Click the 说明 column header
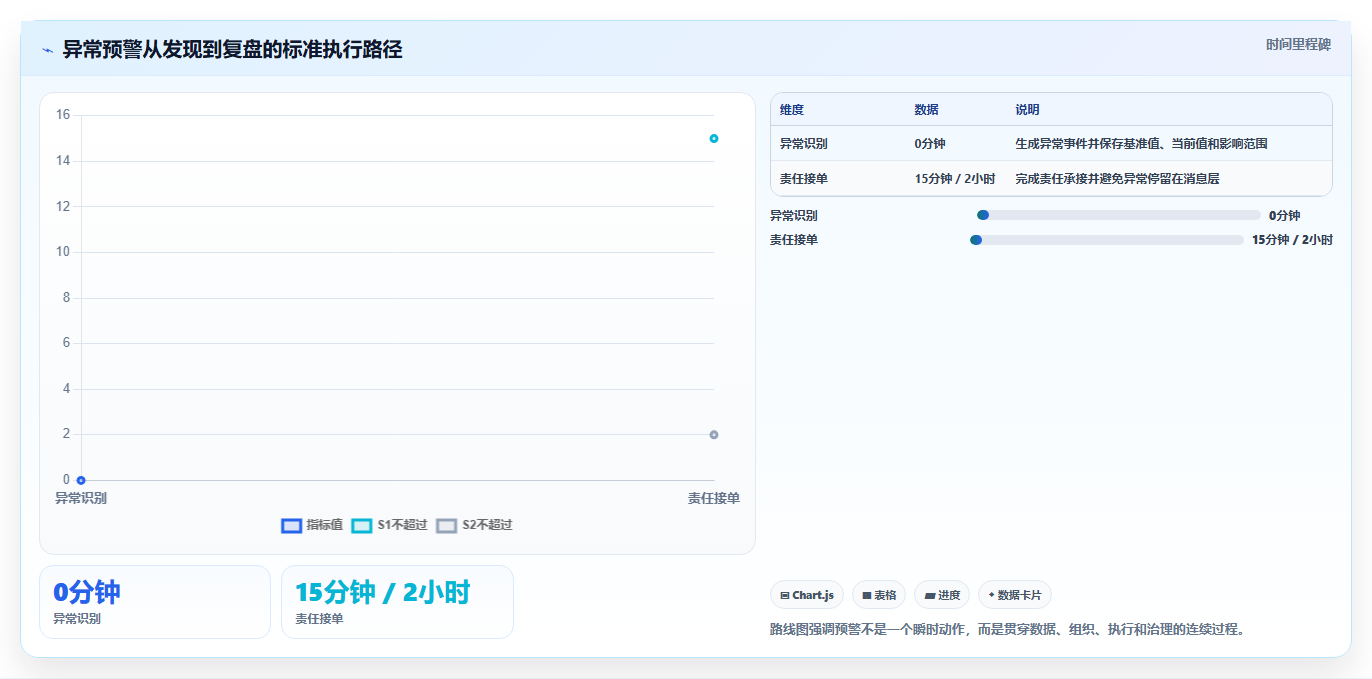Image resolution: width=1372 pixels, height=679 pixels. point(1028,110)
